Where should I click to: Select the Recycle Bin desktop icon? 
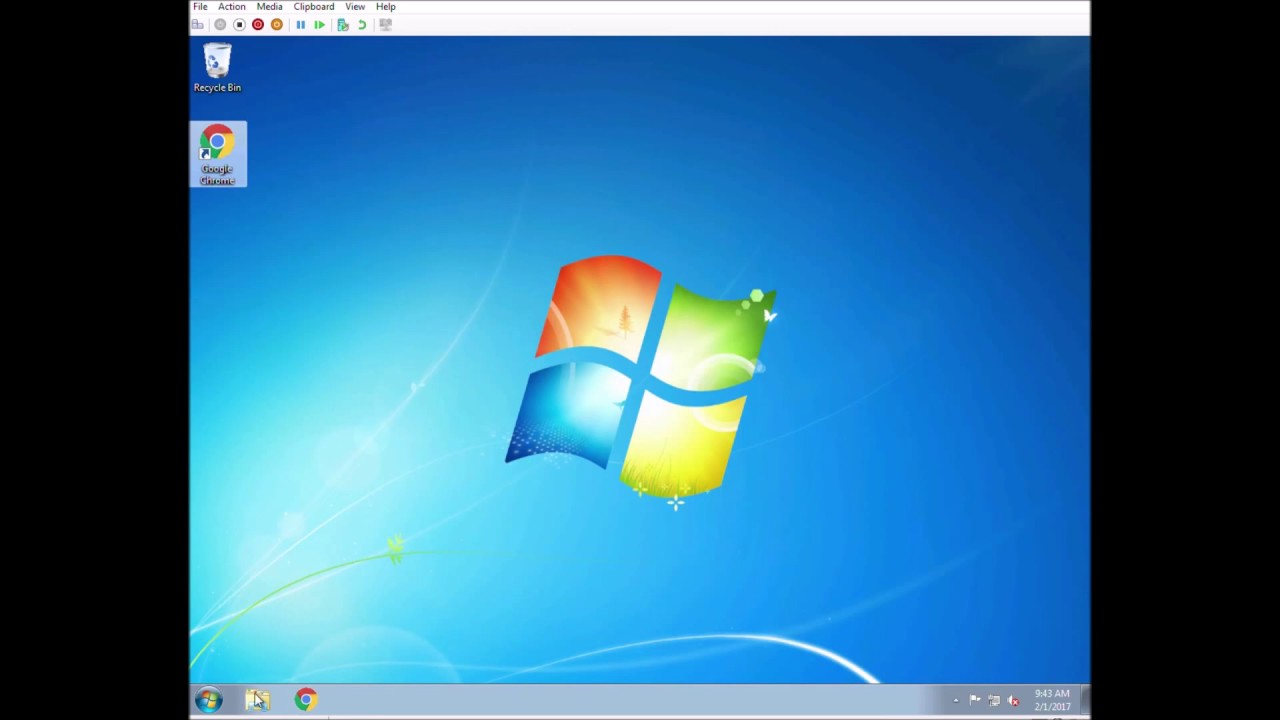[217, 68]
